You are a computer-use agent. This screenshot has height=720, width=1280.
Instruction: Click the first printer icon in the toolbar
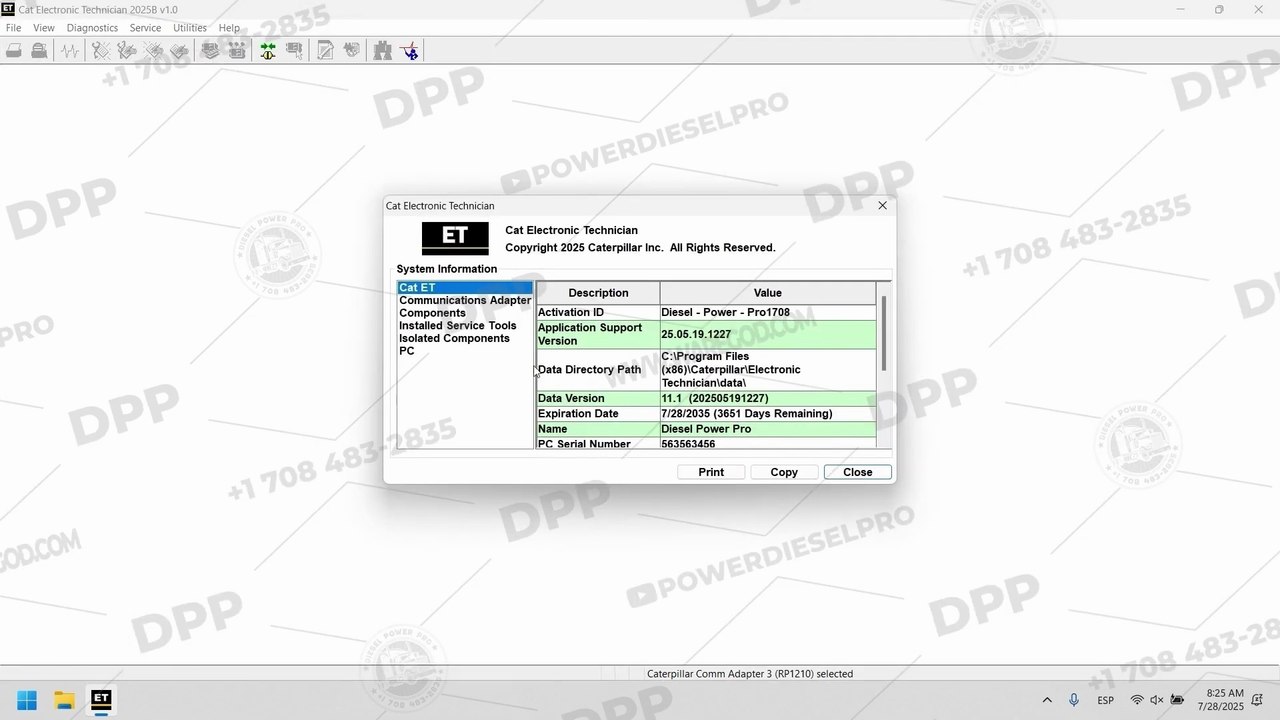(x=14, y=50)
